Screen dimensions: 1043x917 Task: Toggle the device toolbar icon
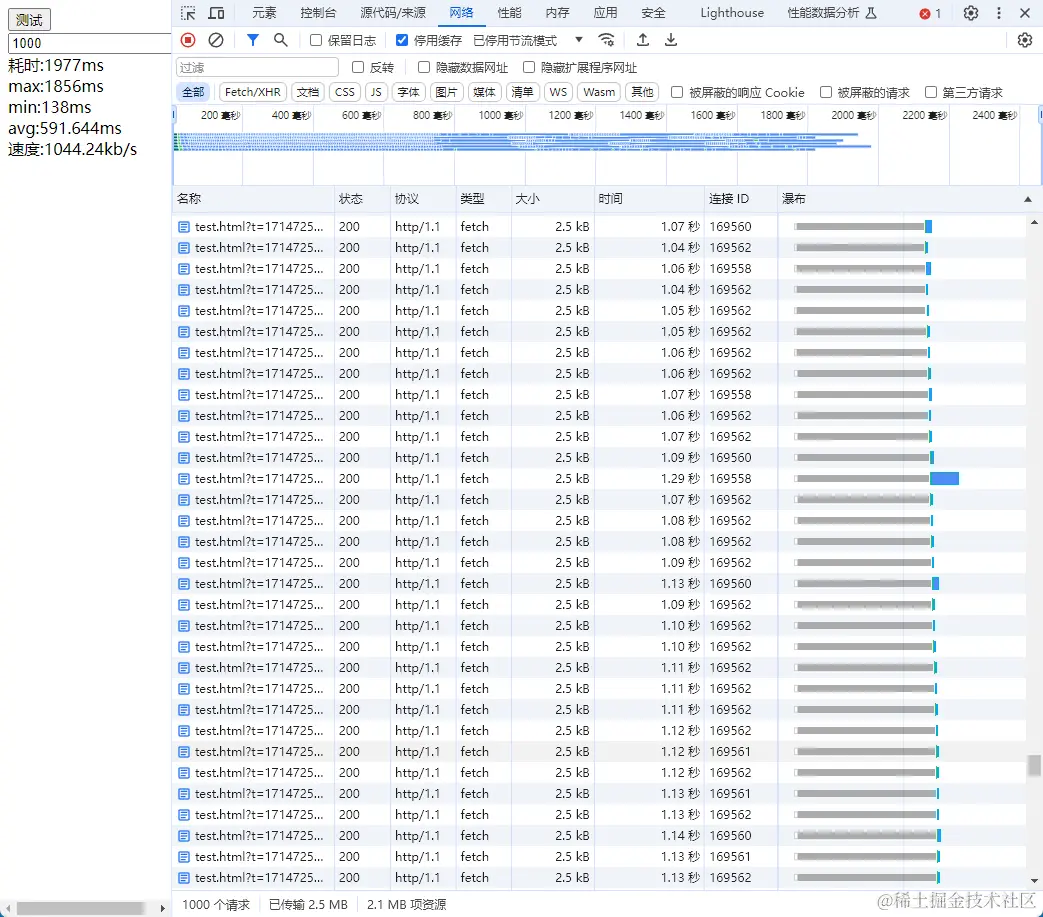coord(216,13)
